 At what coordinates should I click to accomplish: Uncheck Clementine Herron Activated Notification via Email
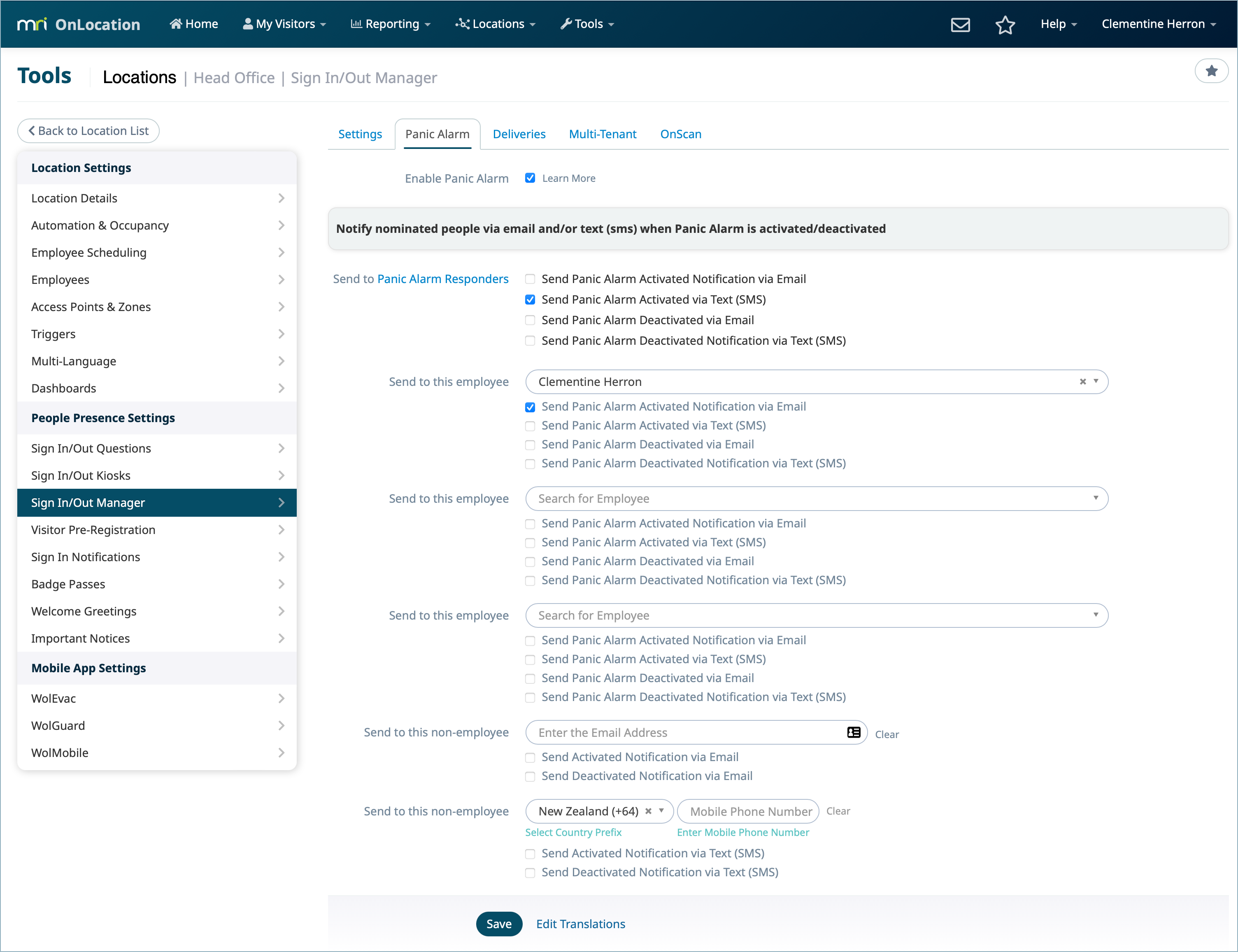pos(529,407)
